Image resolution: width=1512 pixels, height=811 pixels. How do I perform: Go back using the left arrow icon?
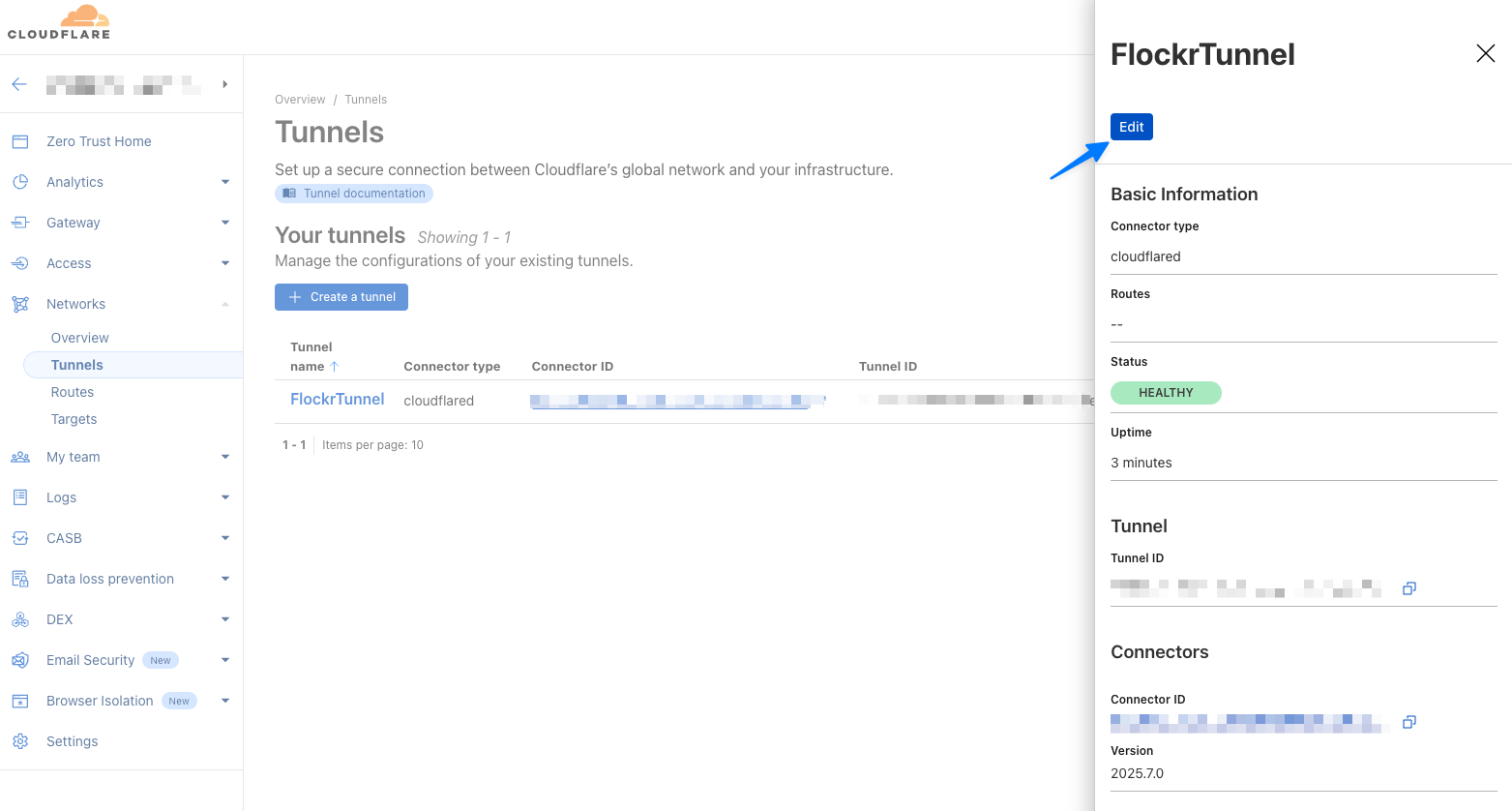click(19, 84)
